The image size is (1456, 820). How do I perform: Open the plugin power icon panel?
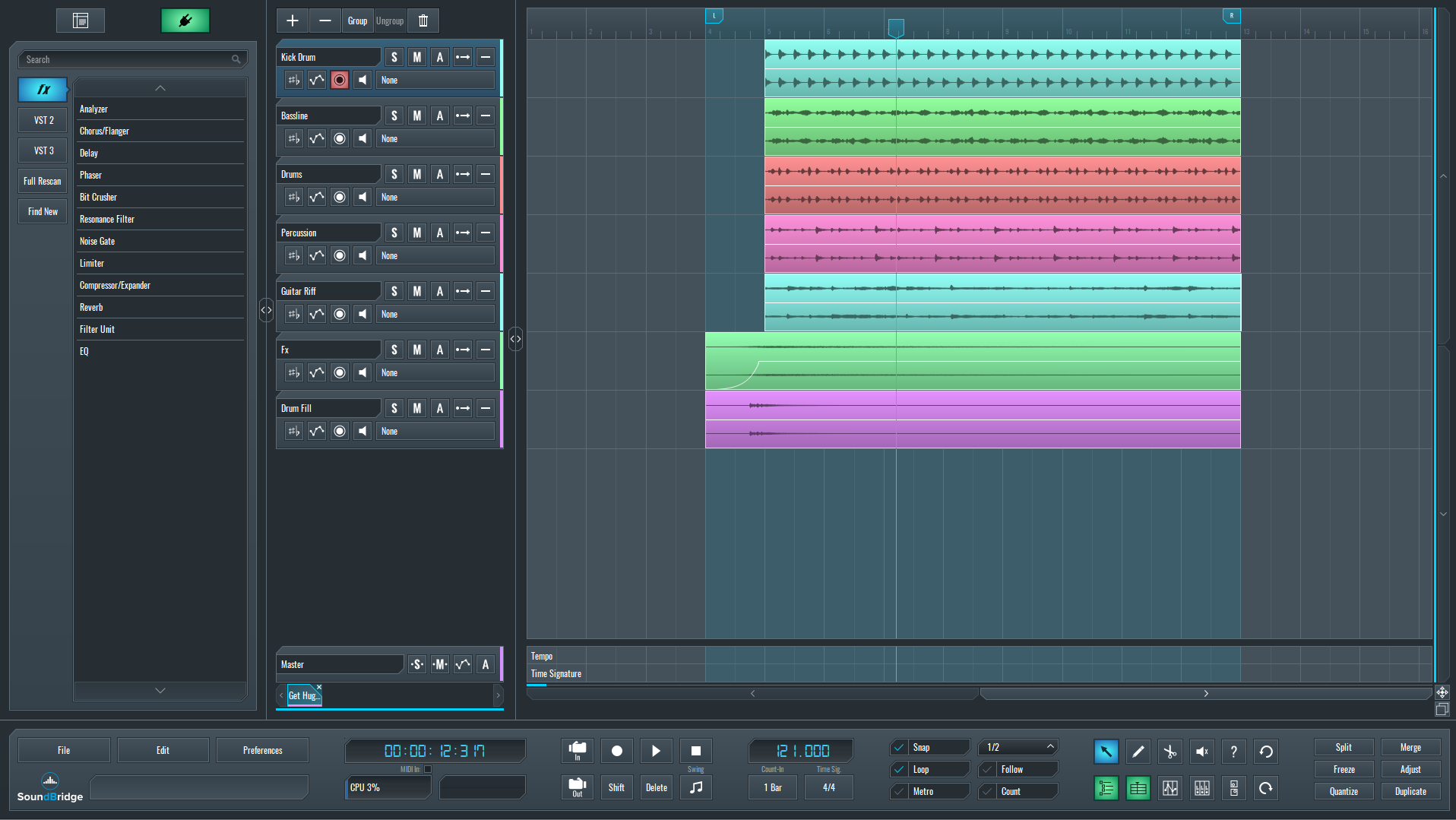coord(185,21)
